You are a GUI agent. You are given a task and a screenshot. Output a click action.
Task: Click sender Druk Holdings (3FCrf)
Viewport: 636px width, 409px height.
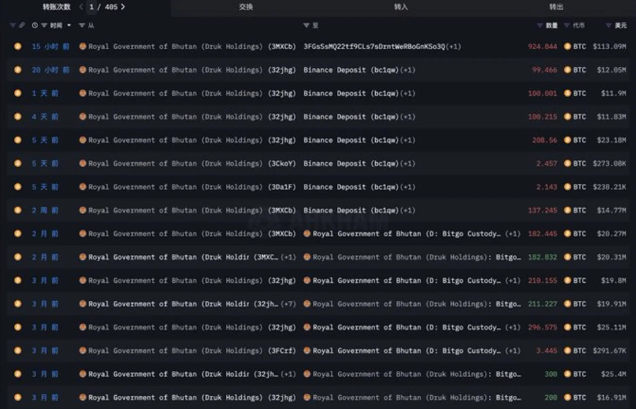(x=192, y=351)
